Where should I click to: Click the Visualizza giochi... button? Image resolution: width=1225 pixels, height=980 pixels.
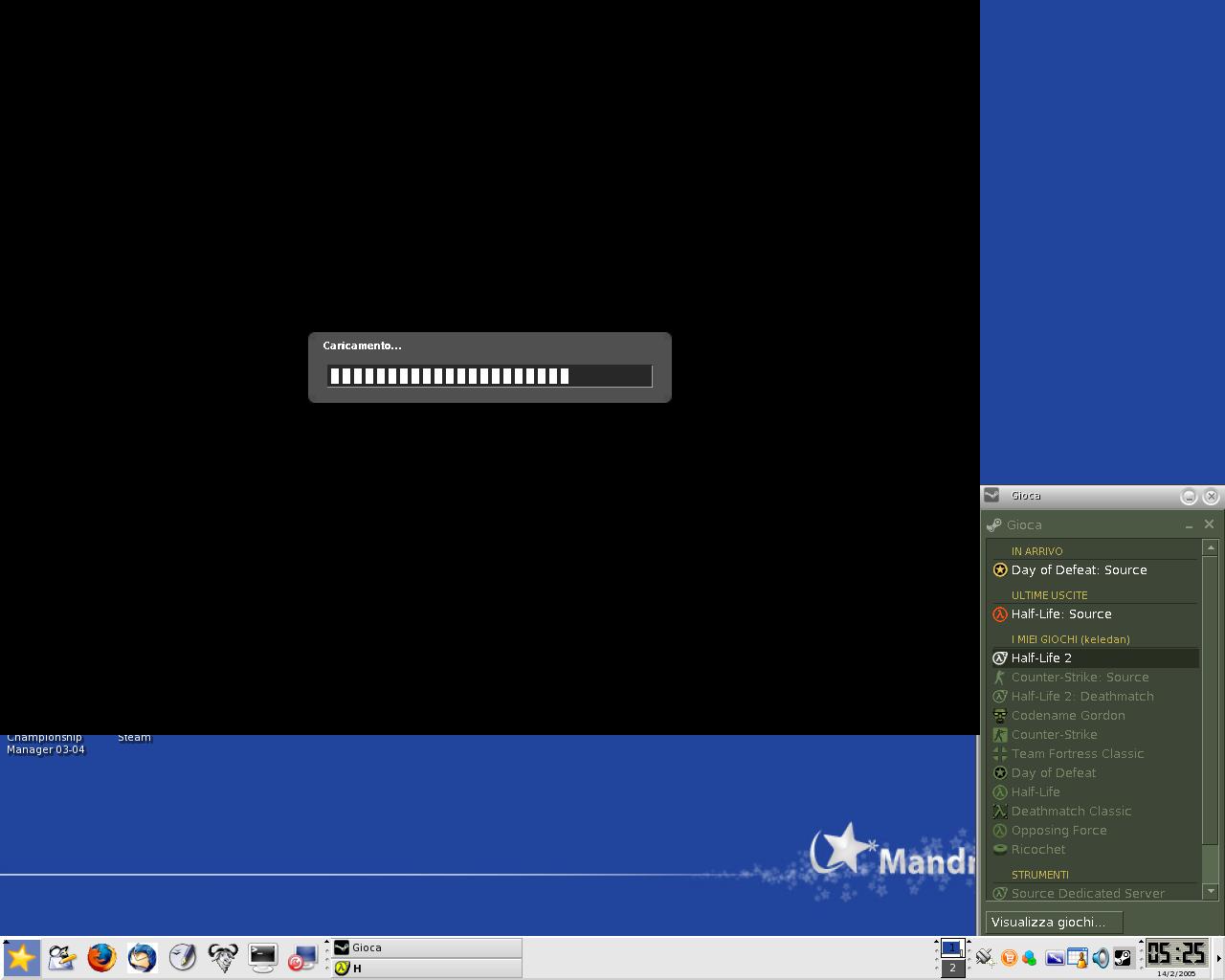pos(1054,922)
